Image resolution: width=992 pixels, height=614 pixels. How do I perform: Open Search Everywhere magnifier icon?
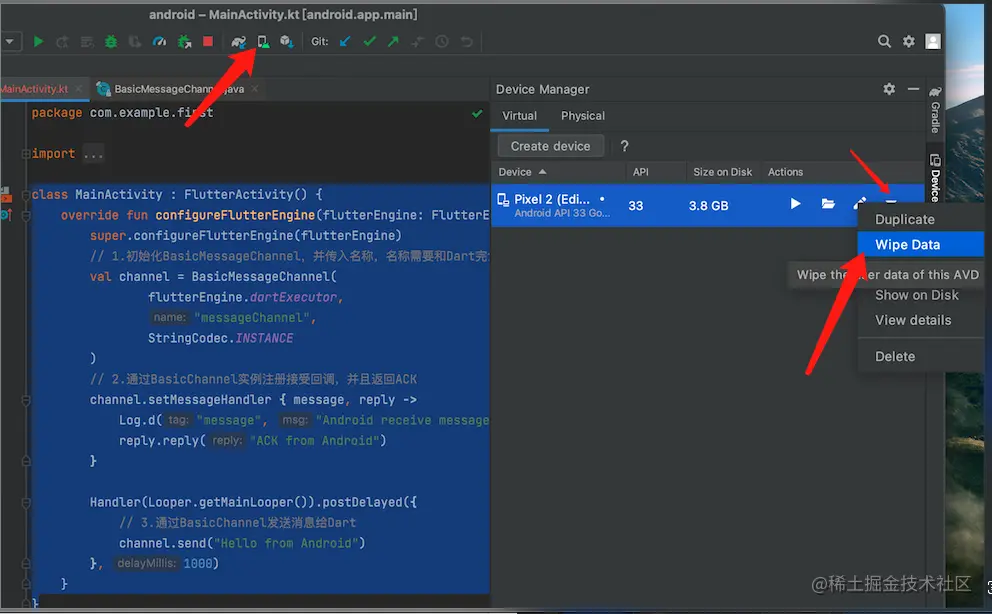(884, 42)
